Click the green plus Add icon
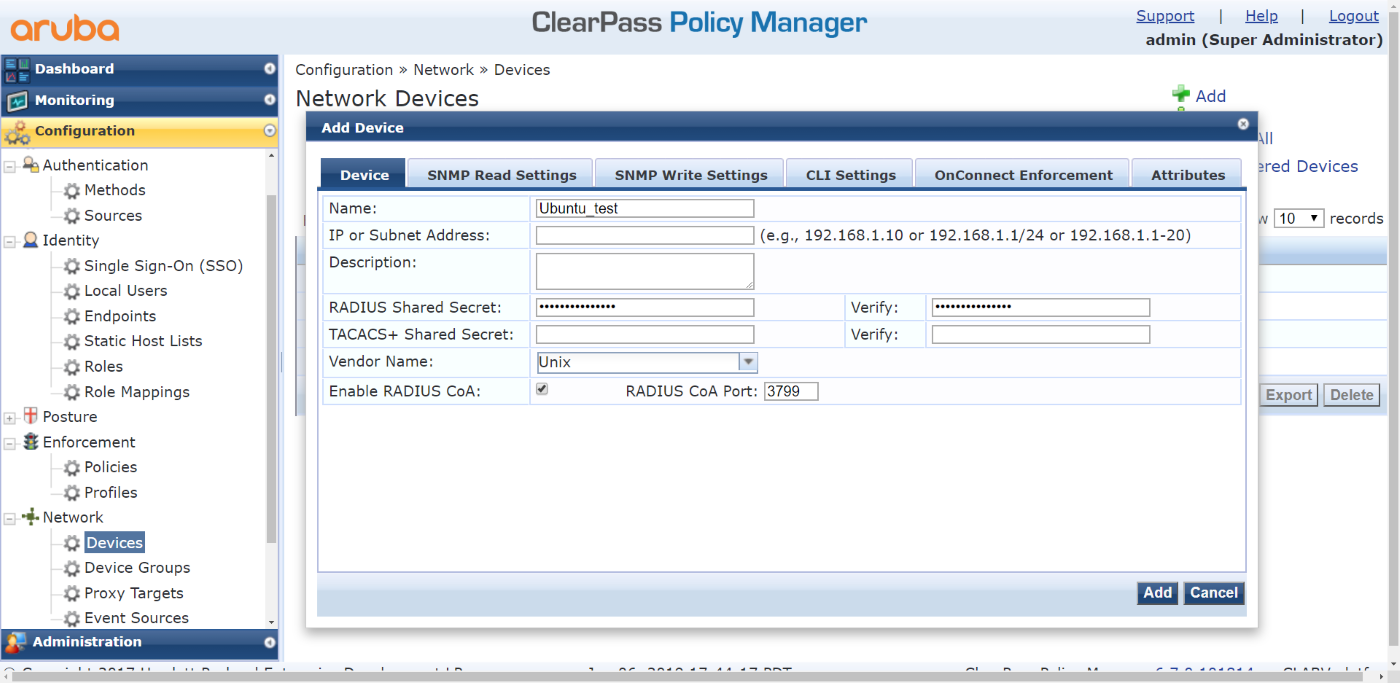Screen dimensions: 1400x683 [1181, 95]
